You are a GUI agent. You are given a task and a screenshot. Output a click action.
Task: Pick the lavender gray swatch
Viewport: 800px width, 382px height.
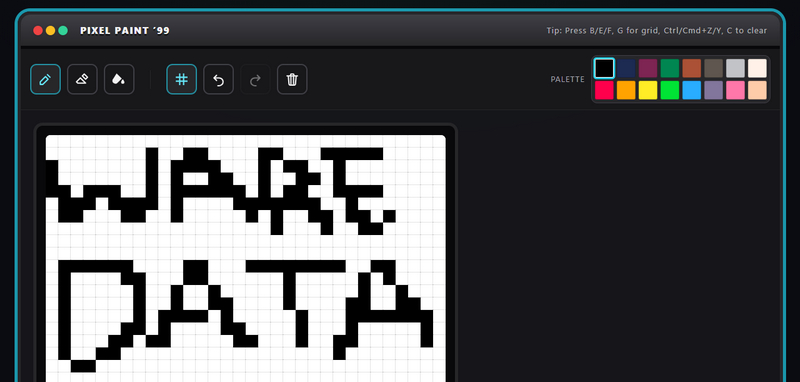point(714,90)
